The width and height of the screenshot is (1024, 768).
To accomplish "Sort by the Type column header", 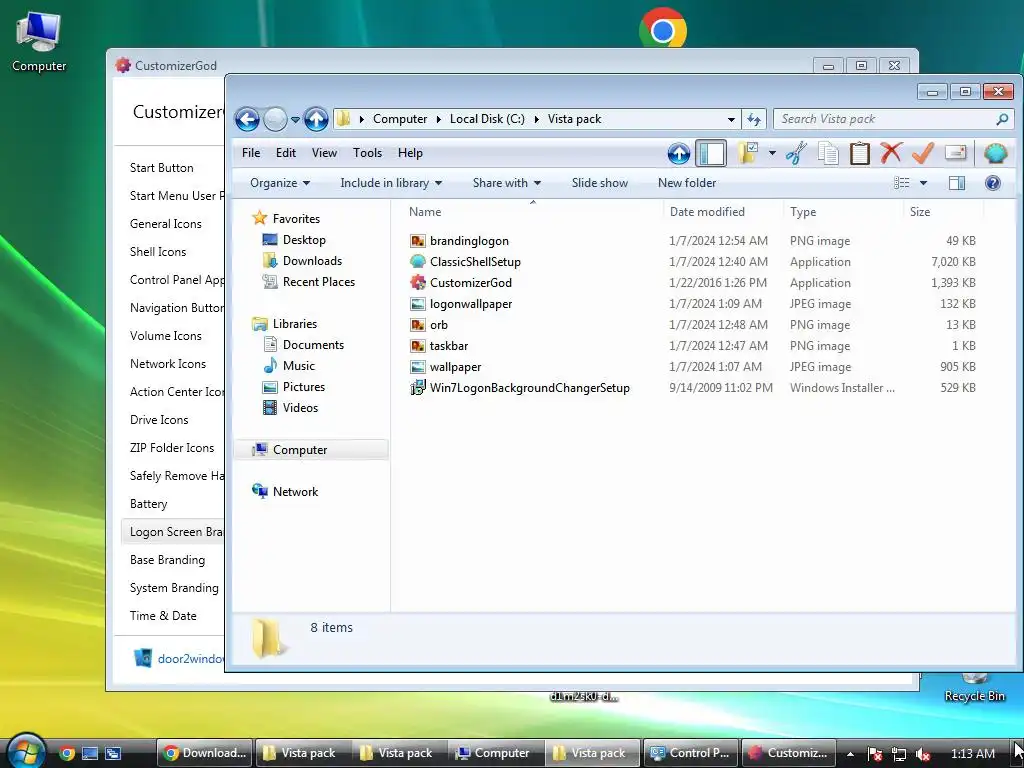I will (843, 212).
